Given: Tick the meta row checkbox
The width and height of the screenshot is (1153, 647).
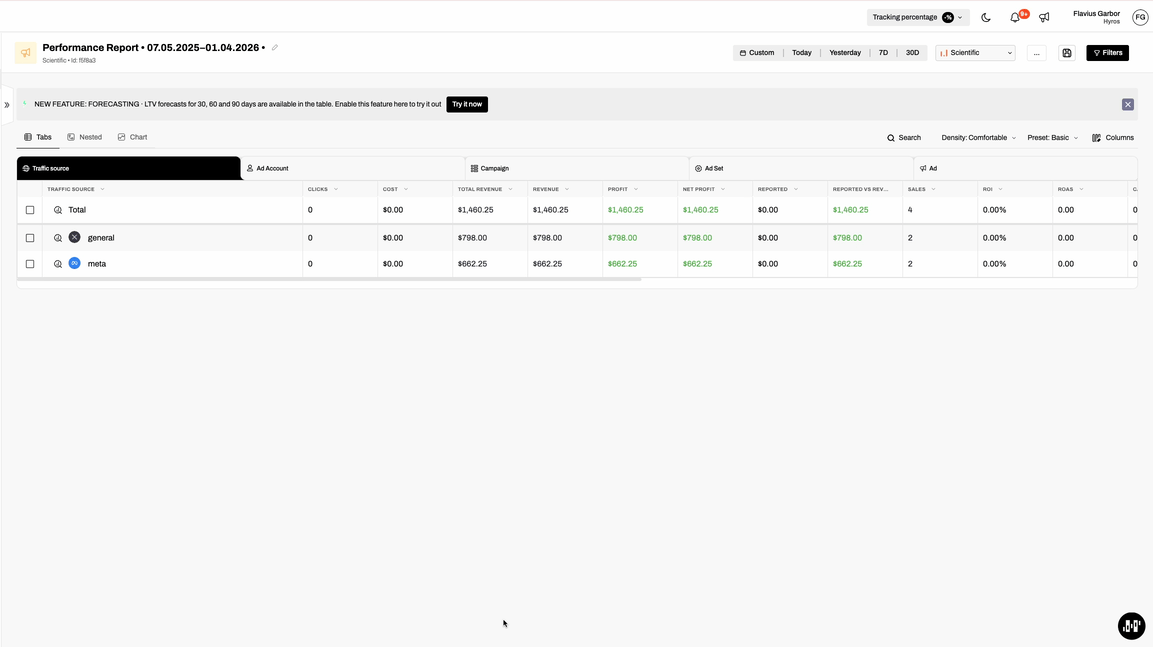Looking at the screenshot, I should click(x=30, y=264).
